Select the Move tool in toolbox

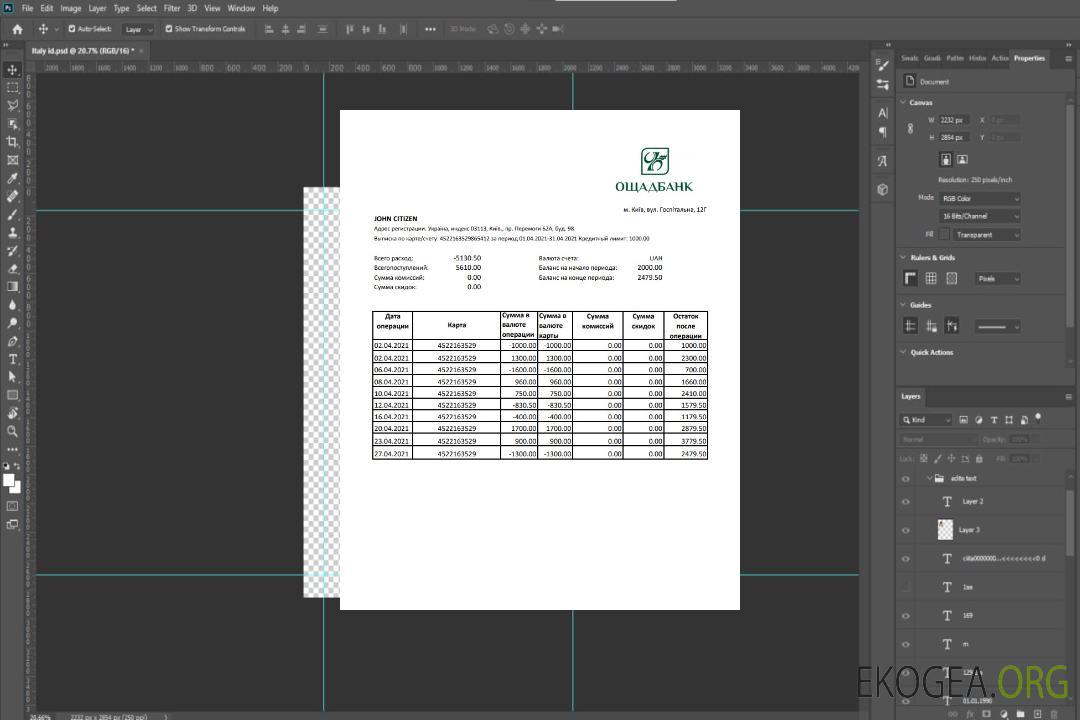(12, 70)
